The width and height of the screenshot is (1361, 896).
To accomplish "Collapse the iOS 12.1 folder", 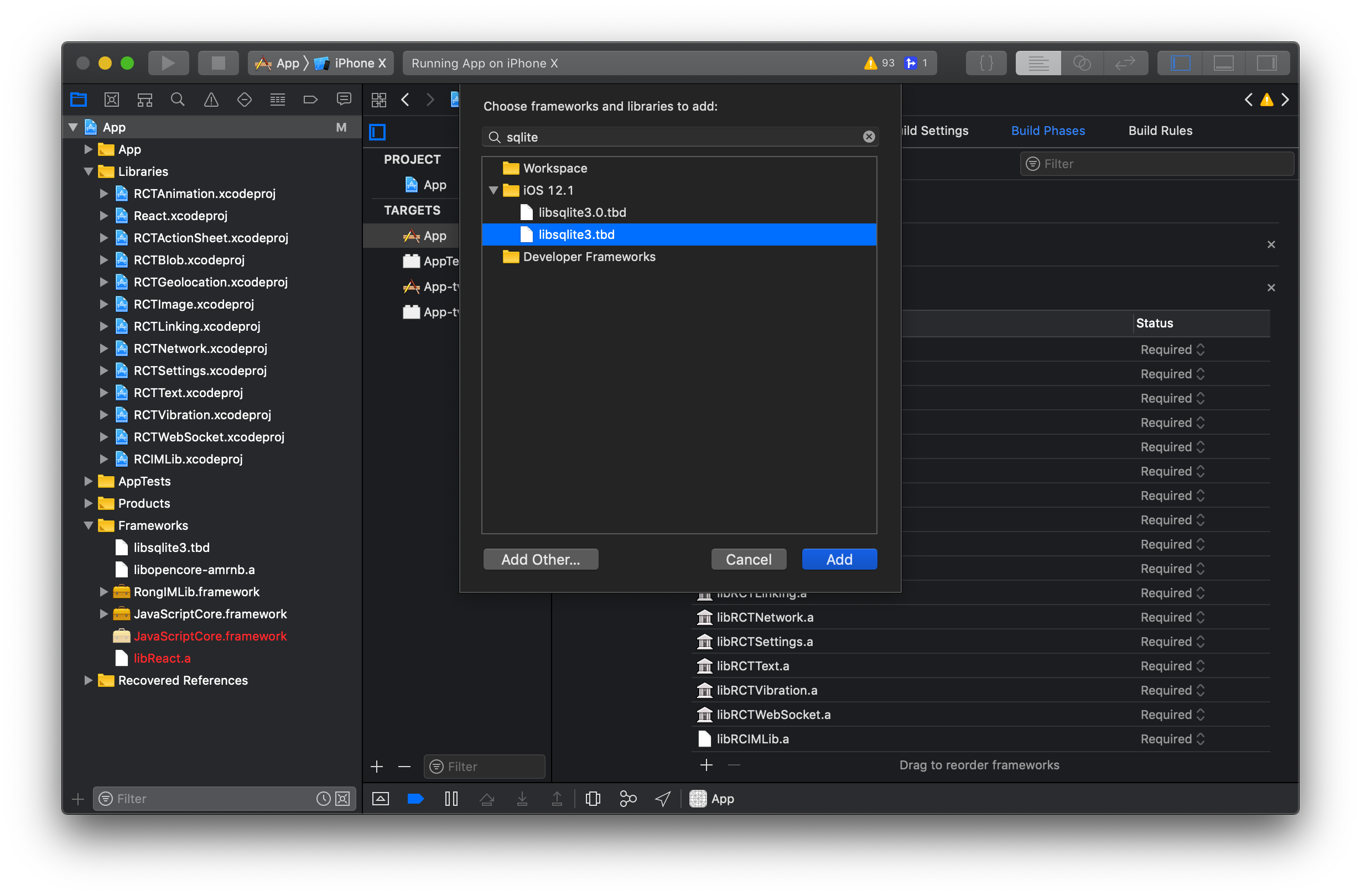I will (x=494, y=190).
